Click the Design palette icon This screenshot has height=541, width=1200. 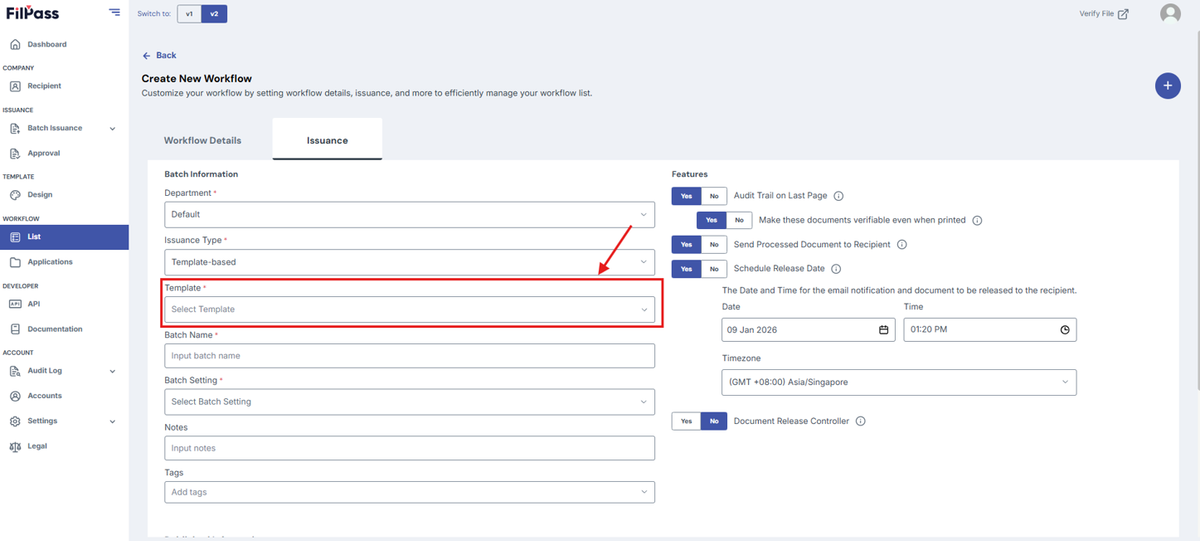pyautogui.click(x=15, y=195)
